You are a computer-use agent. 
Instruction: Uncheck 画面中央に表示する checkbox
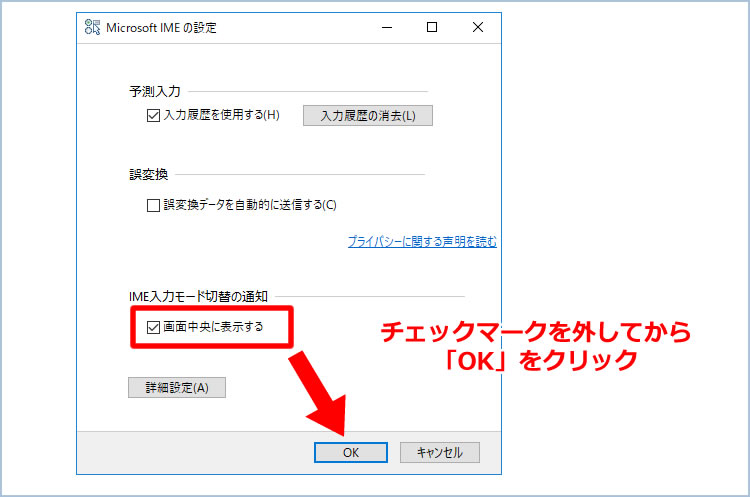[153, 328]
